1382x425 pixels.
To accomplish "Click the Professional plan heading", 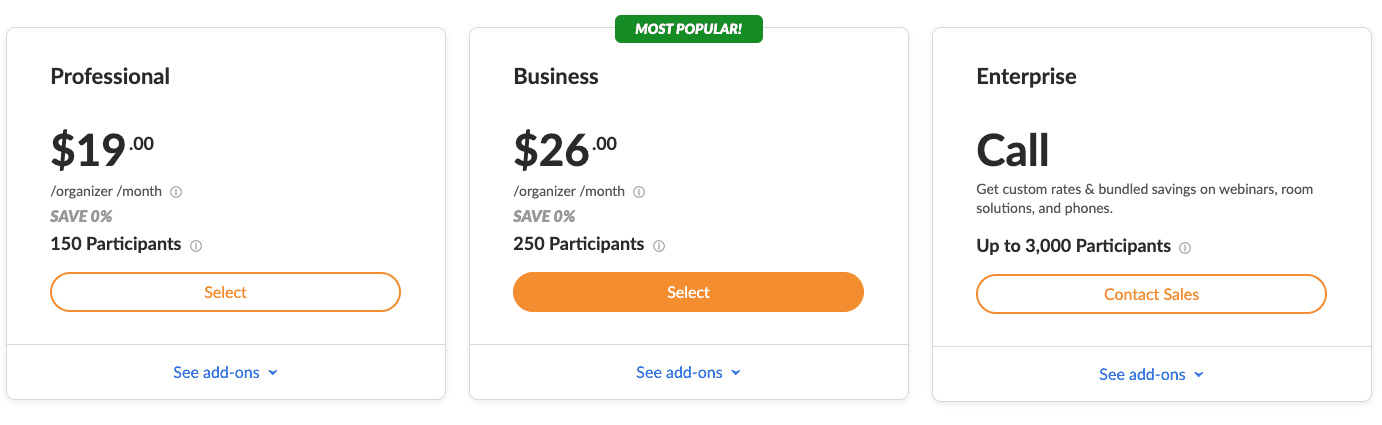I will [110, 76].
